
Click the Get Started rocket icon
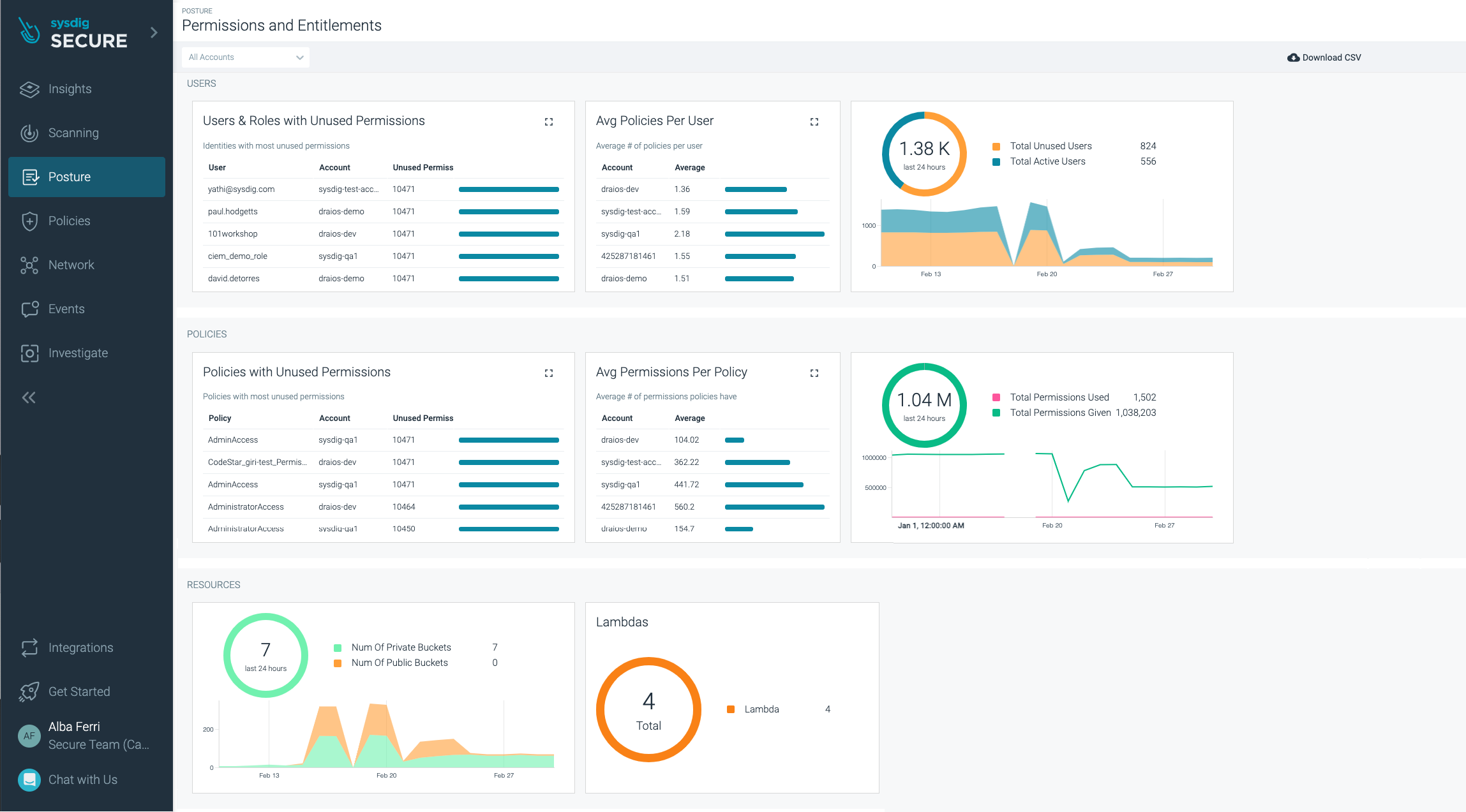[x=29, y=691]
